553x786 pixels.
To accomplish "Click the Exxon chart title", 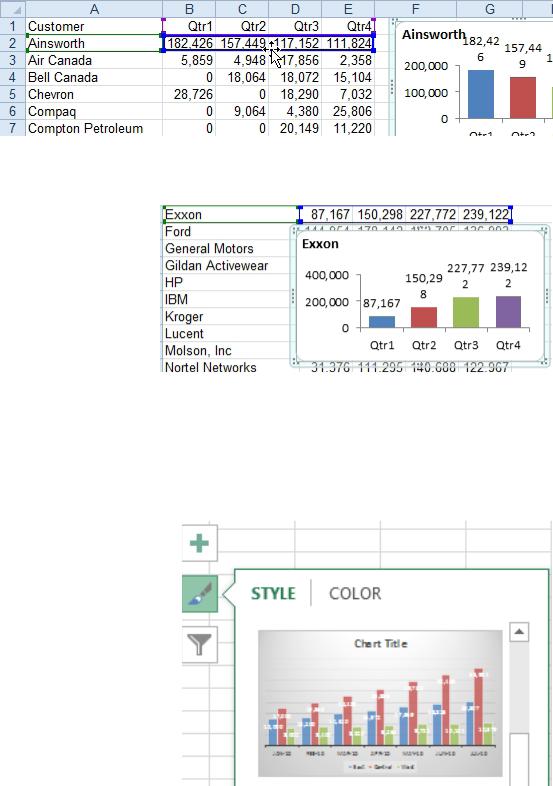I will point(320,244).
